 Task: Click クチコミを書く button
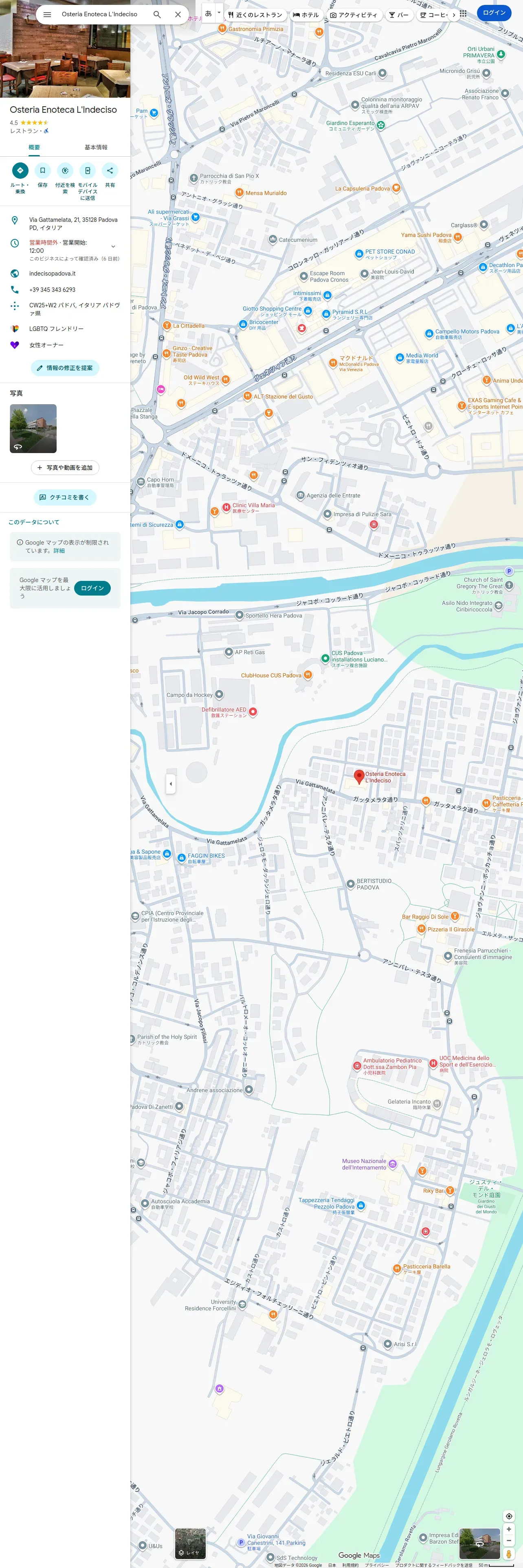pyautogui.click(x=65, y=497)
